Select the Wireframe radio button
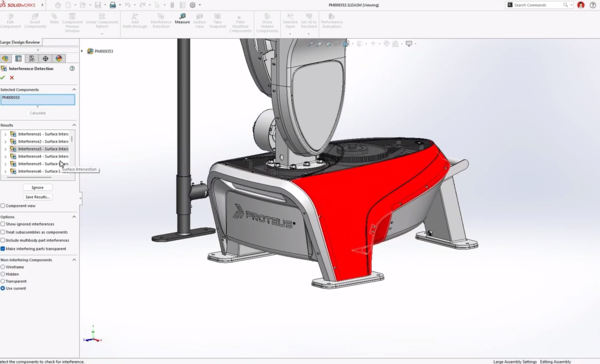Viewport: 600px width, 364px height. tap(3, 267)
